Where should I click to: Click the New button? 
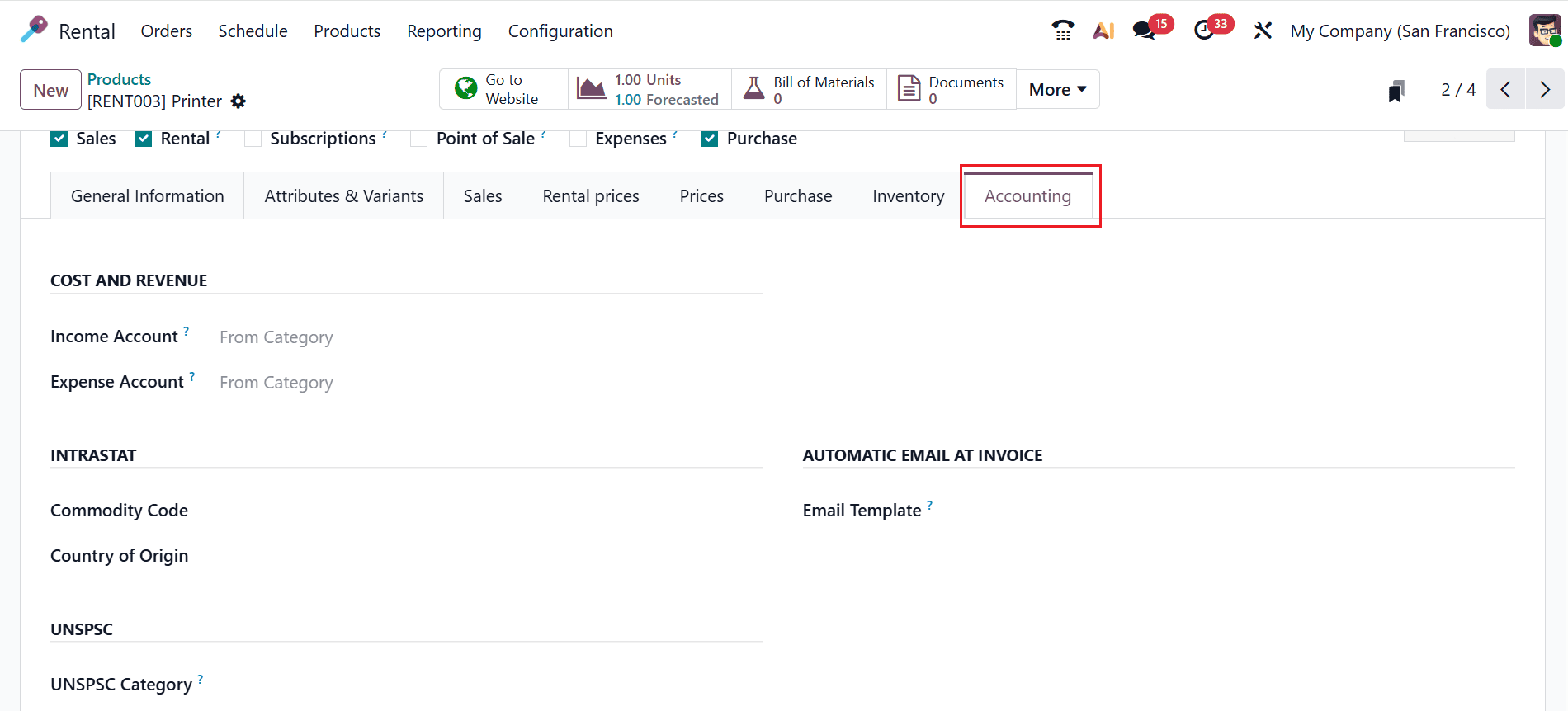click(51, 90)
